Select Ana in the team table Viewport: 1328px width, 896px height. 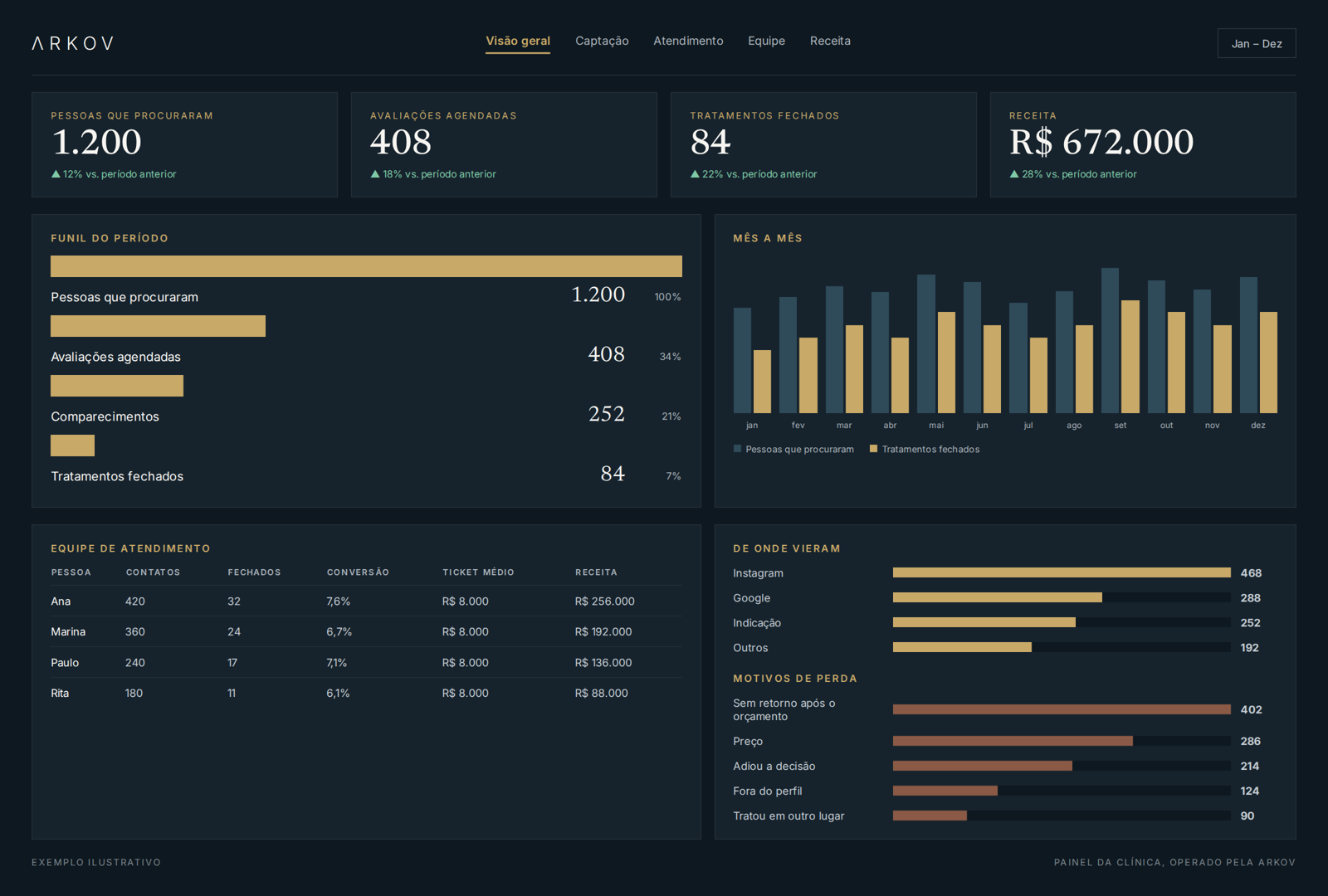61,601
